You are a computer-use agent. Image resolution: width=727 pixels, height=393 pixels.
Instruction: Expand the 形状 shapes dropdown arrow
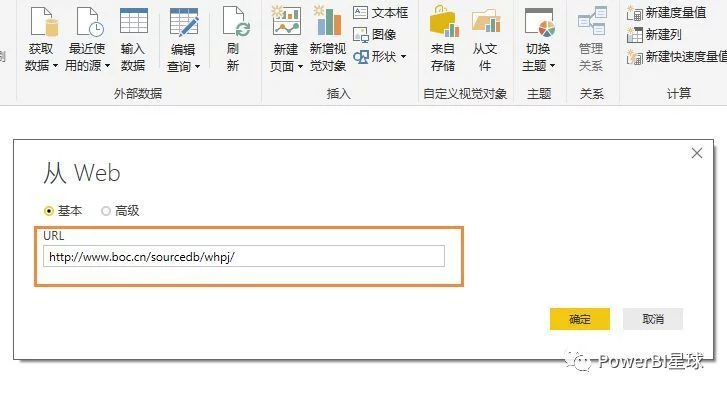click(x=403, y=57)
